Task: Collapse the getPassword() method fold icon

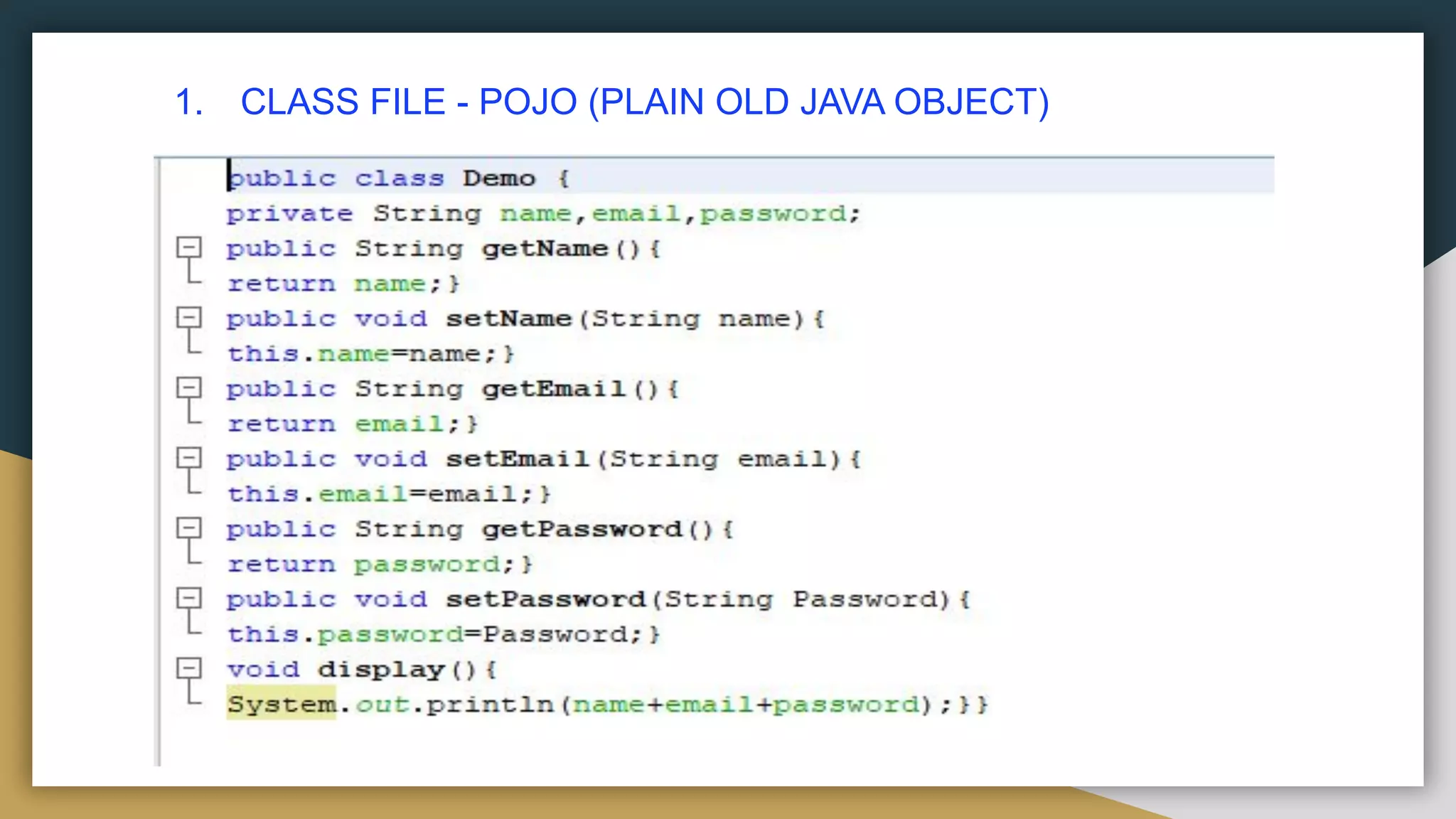Action: [189, 528]
